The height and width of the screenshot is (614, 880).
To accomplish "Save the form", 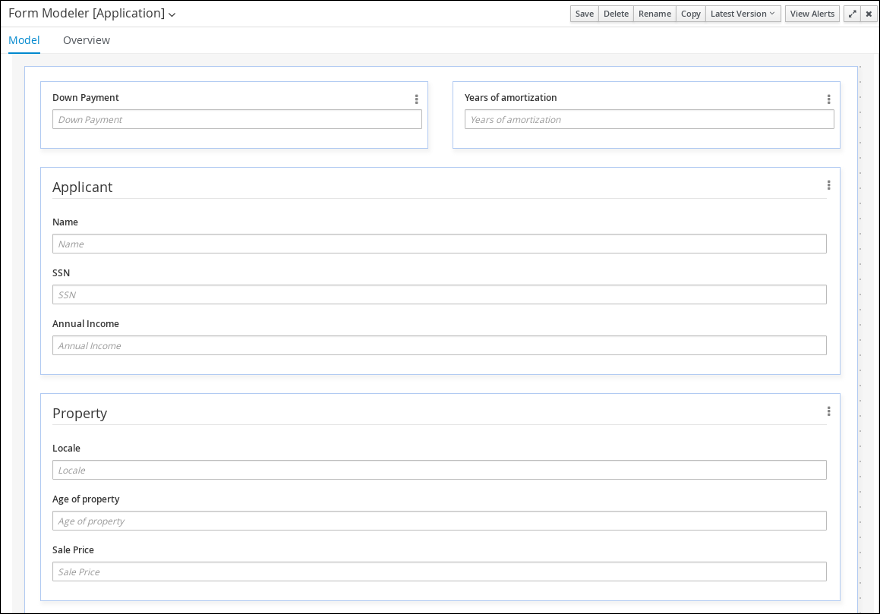I will (584, 14).
